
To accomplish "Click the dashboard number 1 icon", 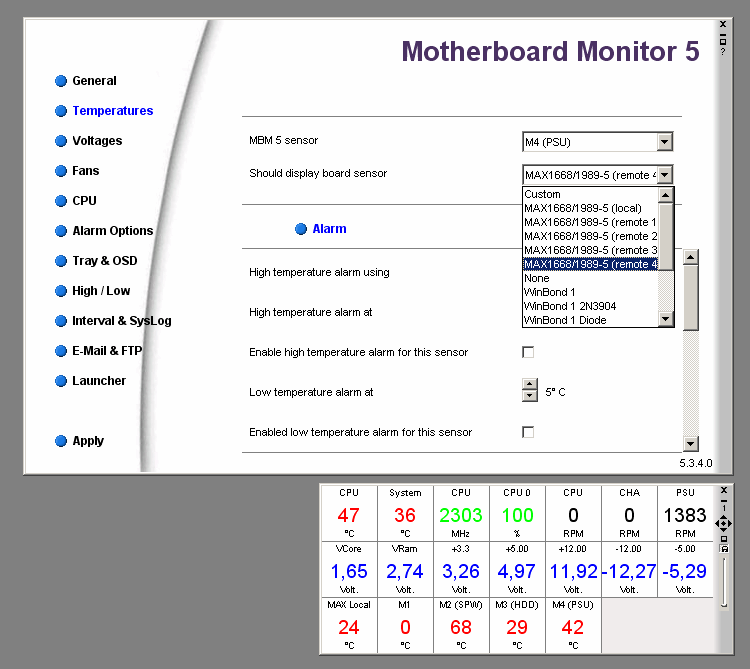I will click(x=724, y=508).
